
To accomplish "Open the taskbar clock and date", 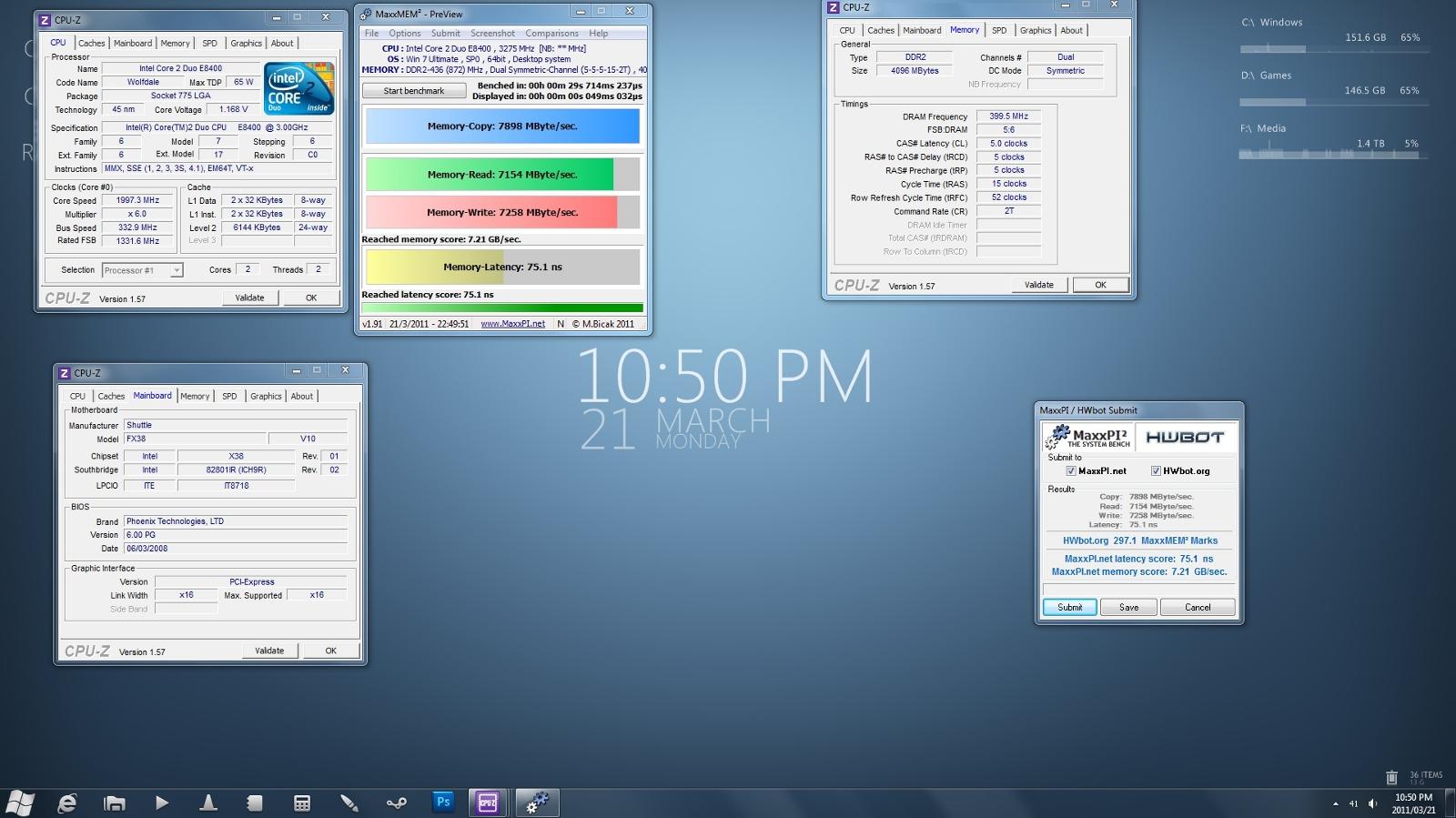I will coord(1413,803).
